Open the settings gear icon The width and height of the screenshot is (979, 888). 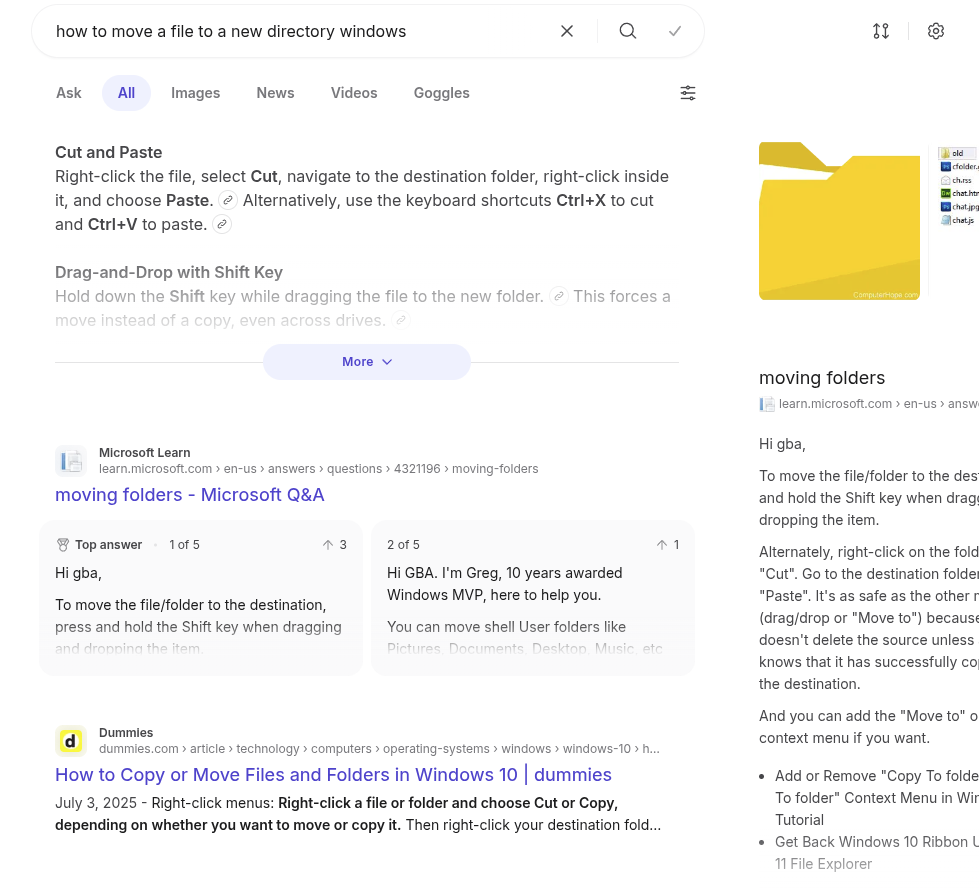[936, 31]
